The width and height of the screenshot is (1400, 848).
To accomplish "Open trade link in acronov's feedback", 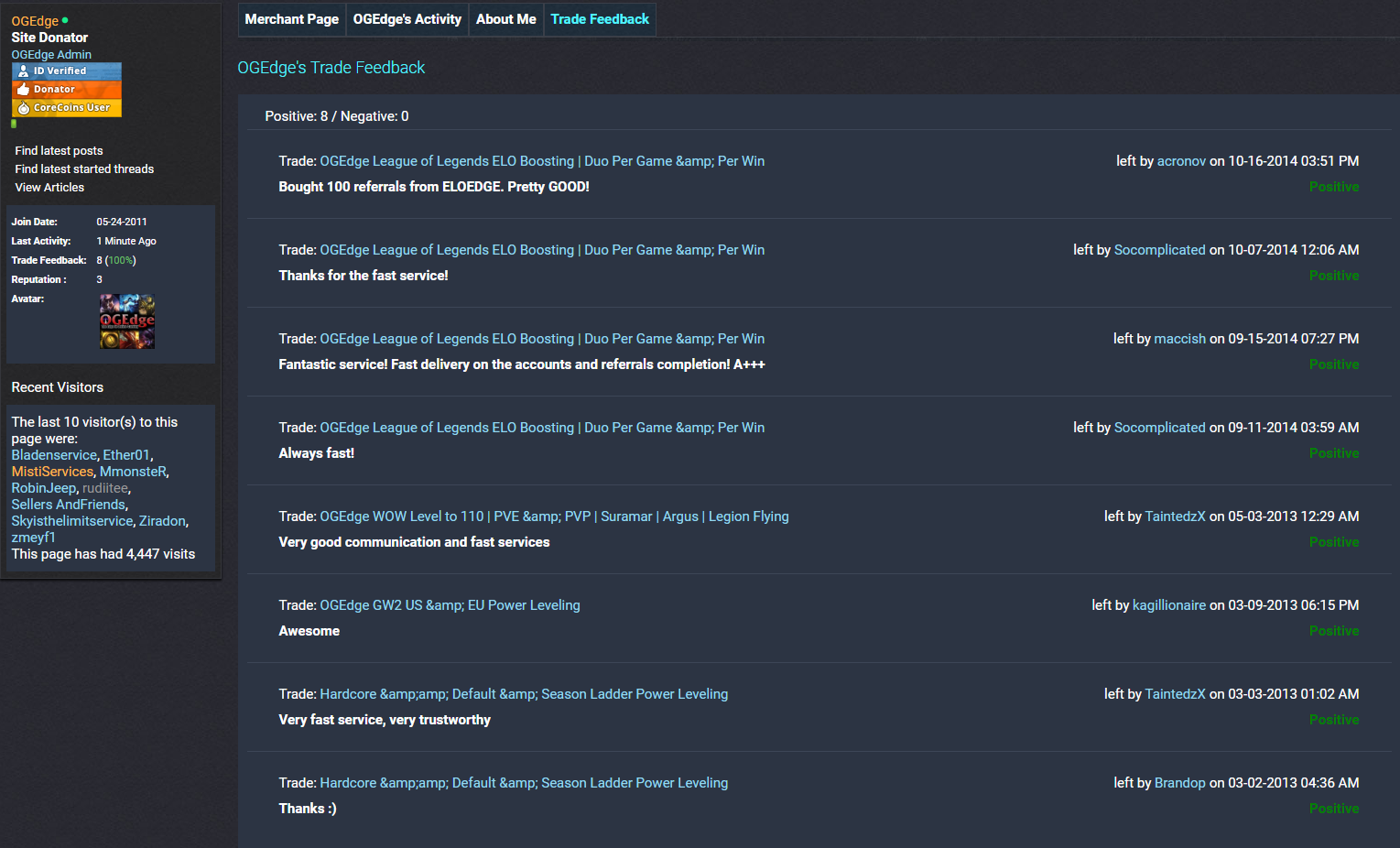I will pyautogui.click(x=542, y=161).
